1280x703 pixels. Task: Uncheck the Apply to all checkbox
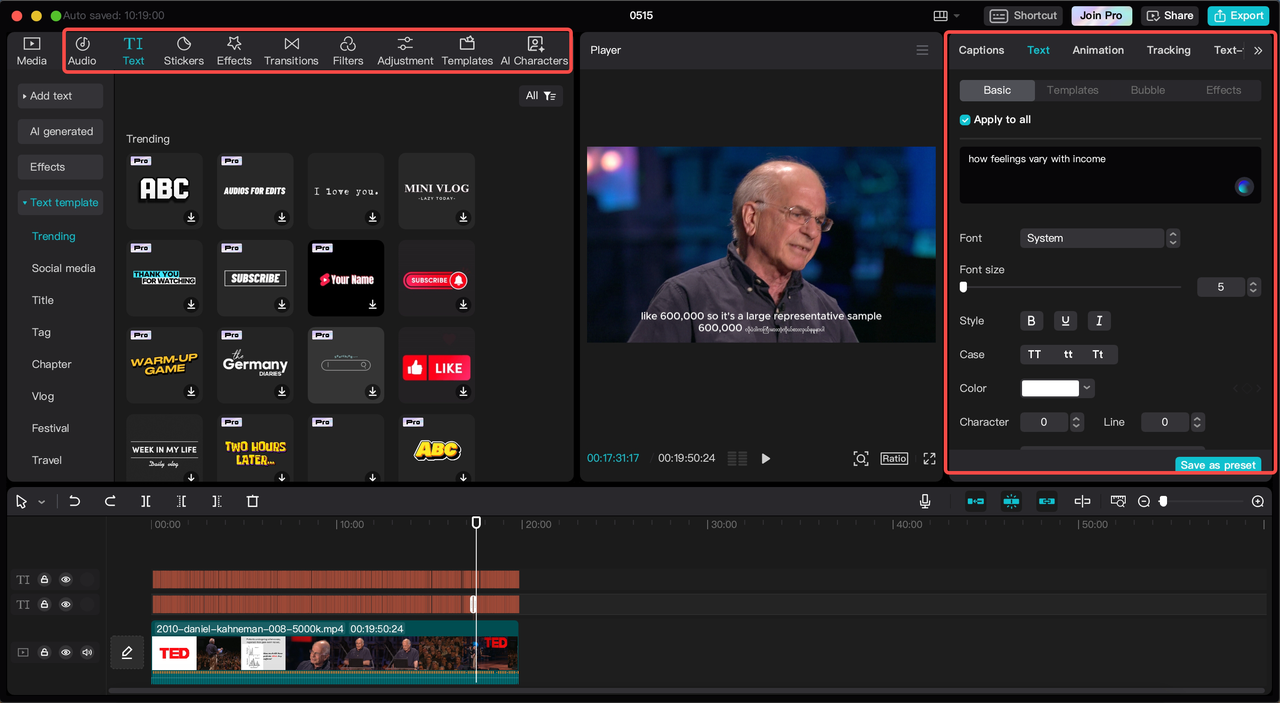click(965, 120)
